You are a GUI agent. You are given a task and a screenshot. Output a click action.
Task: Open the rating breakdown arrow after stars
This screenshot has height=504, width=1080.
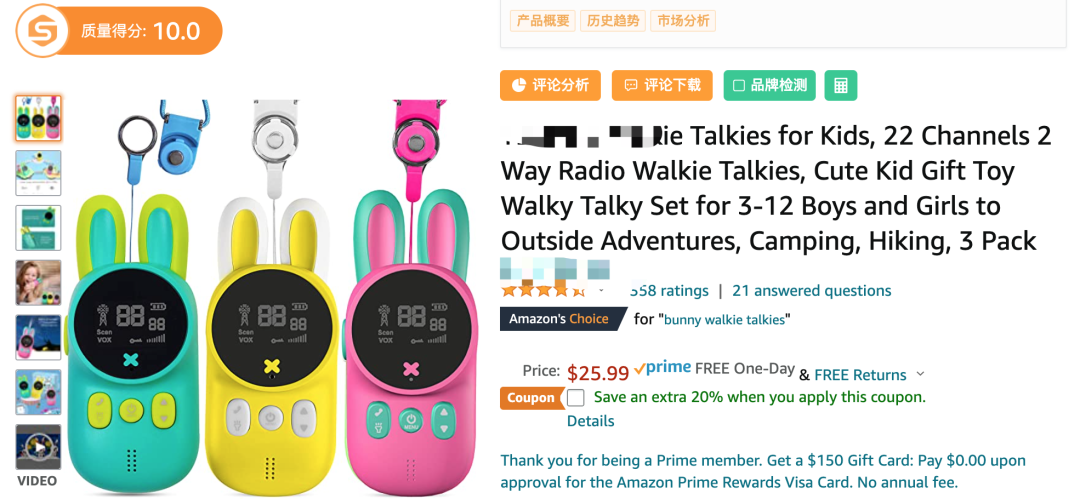point(601,291)
